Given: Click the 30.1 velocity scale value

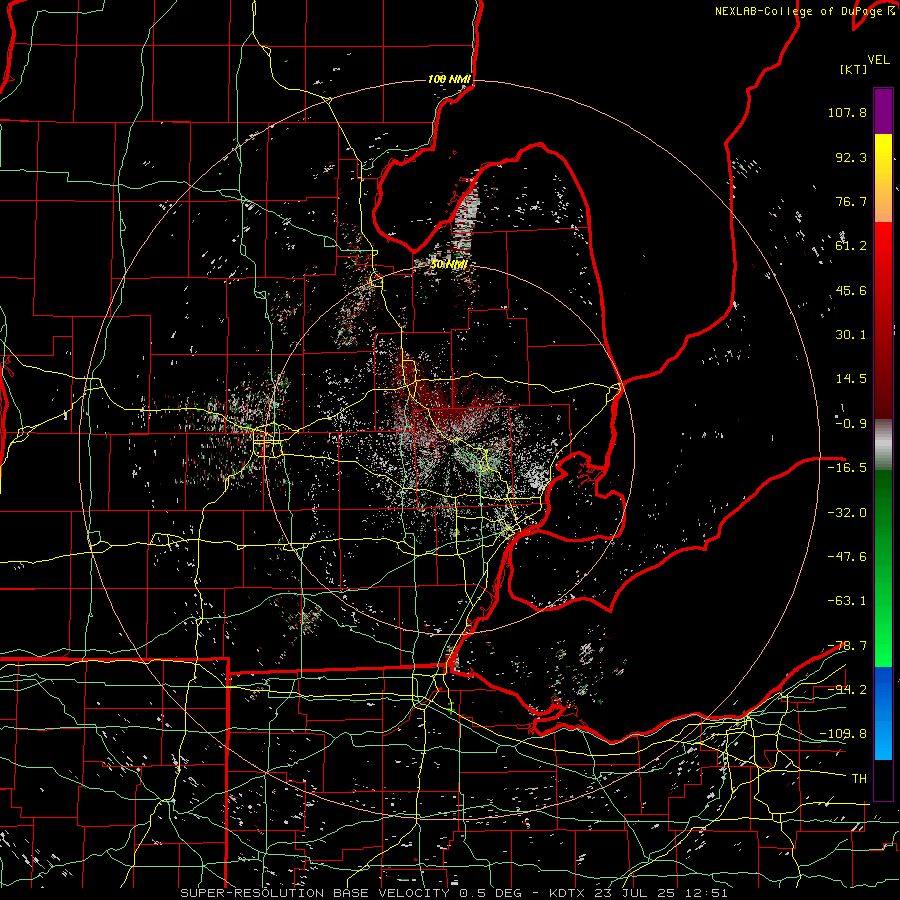Looking at the screenshot, I should click(x=851, y=335).
